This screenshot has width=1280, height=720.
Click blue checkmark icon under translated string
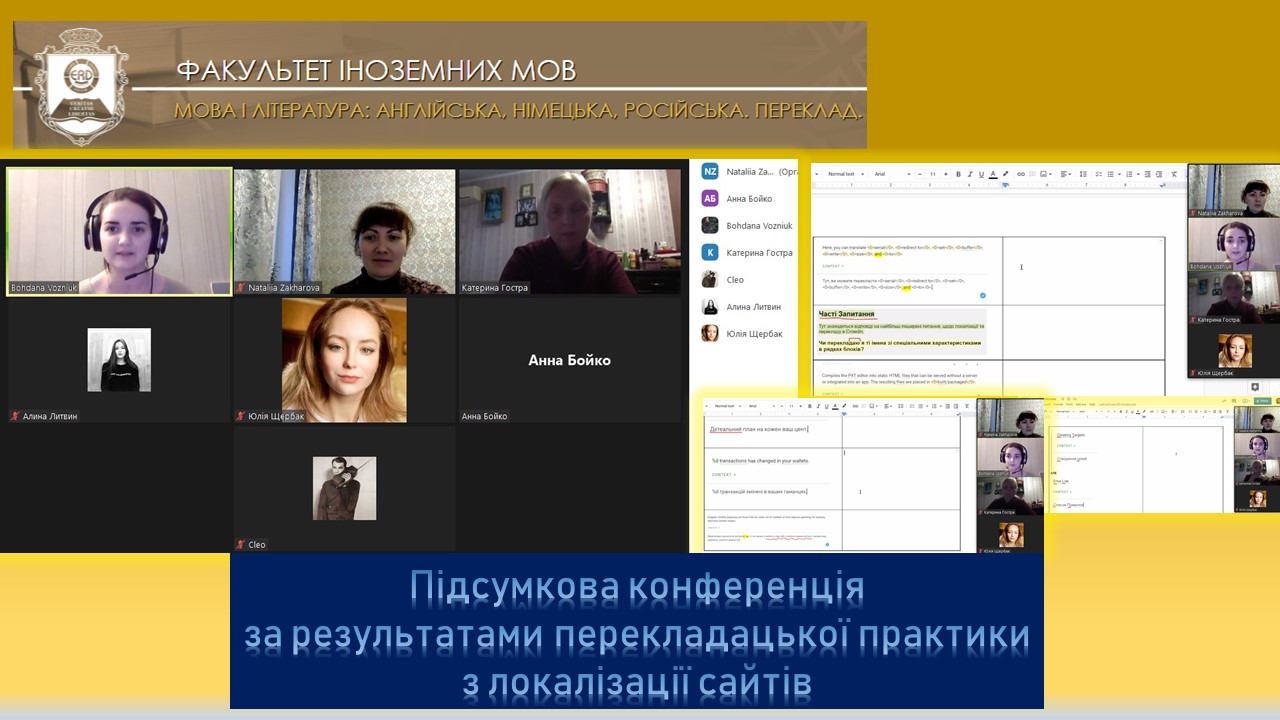click(982, 295)
